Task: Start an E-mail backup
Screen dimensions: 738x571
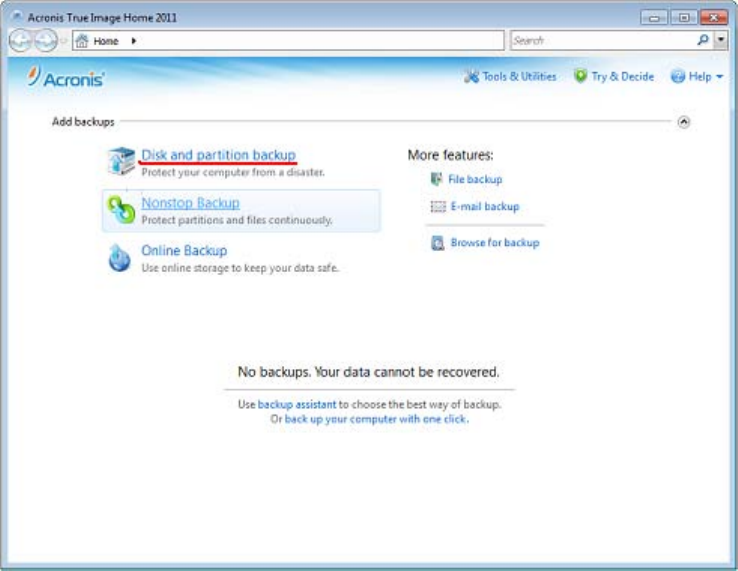Action: tap(485, 206)
